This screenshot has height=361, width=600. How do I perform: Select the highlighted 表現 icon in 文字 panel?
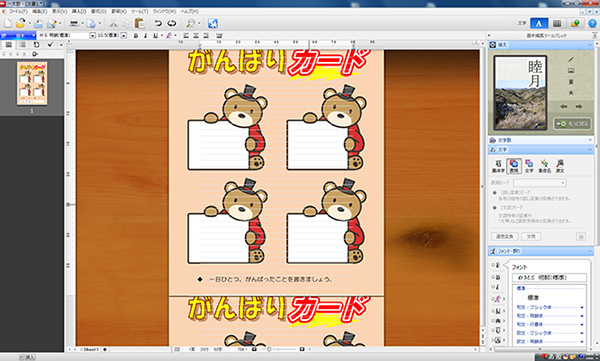tap(514, 166)
